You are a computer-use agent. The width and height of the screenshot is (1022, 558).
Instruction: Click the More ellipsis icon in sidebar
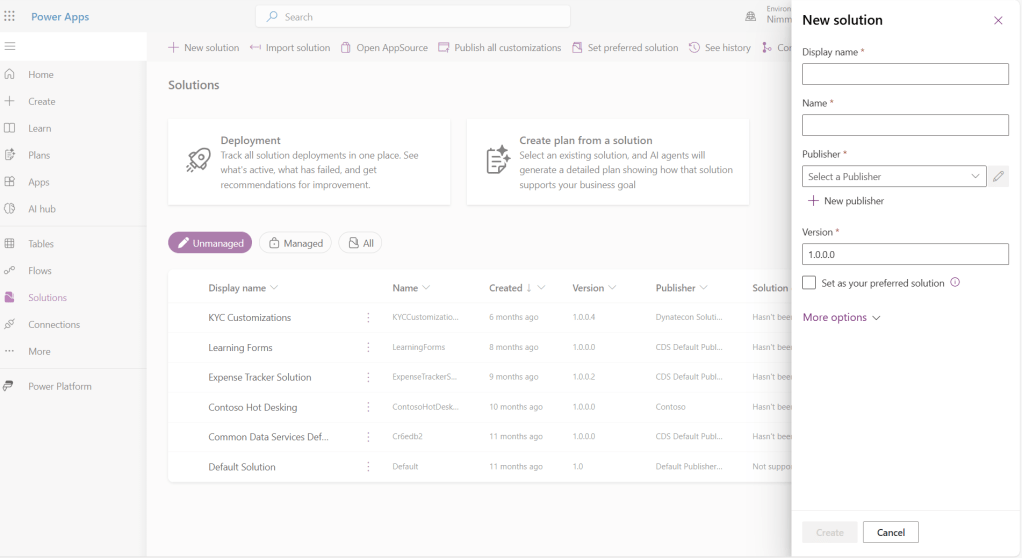[10, 351]
